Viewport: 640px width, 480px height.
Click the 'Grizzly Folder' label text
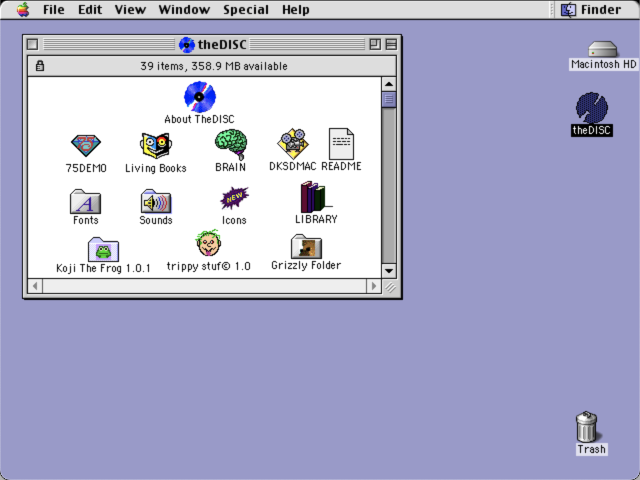306,265
